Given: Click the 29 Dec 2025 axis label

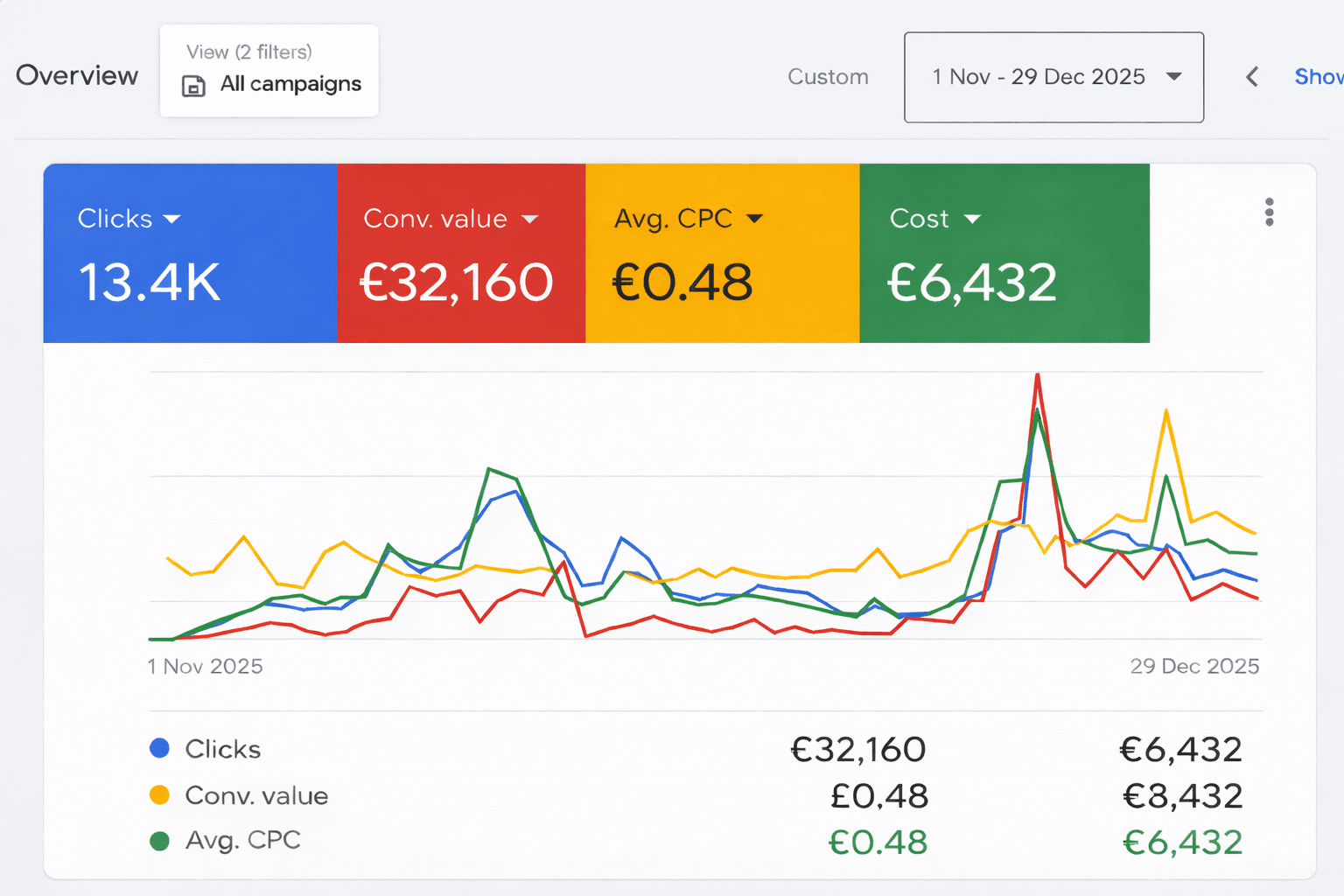Looking at the screenshot, I should tap(1194, 666).
